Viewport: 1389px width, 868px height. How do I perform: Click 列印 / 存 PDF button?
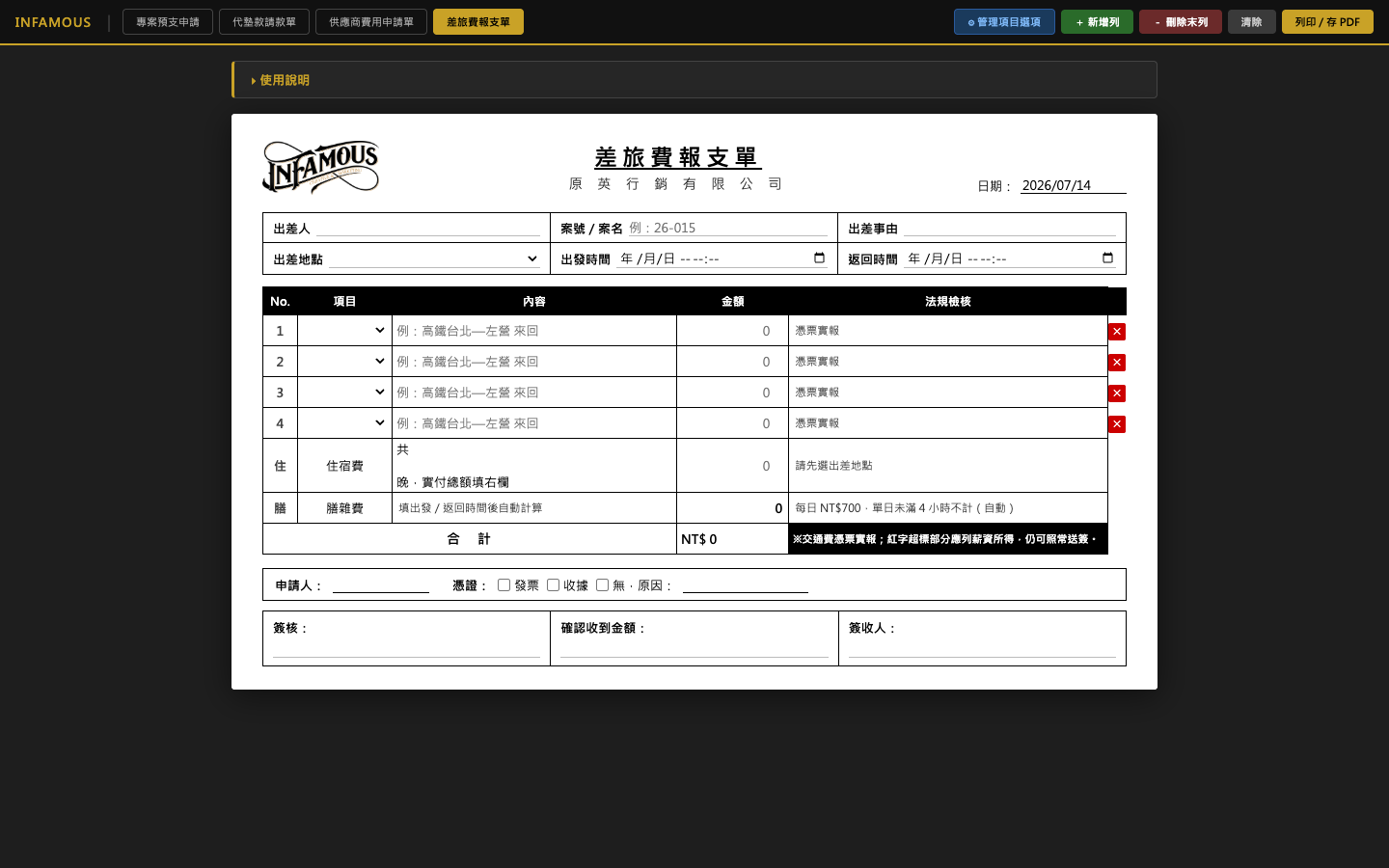coord(1327,22)
